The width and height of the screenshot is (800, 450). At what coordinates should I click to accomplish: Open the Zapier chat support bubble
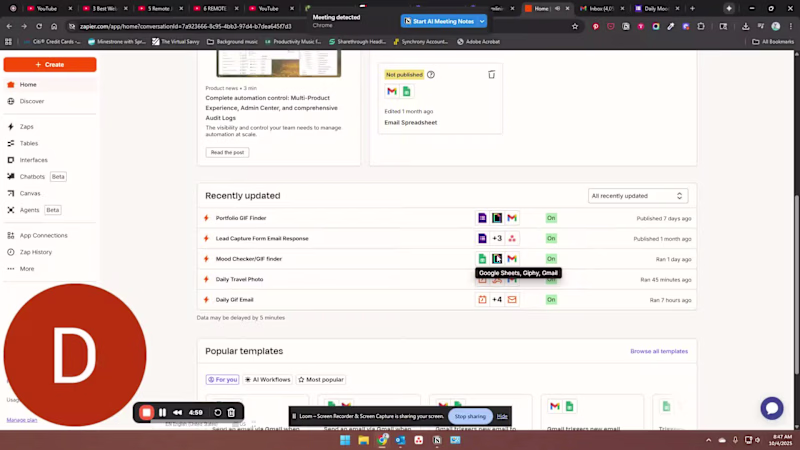[x=771, y=409]
